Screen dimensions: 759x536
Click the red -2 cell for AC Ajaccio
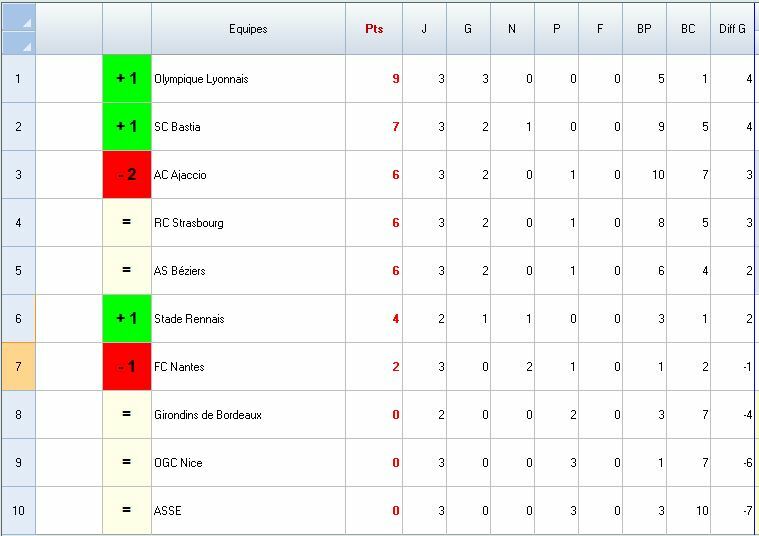click(x=127, y=175)
